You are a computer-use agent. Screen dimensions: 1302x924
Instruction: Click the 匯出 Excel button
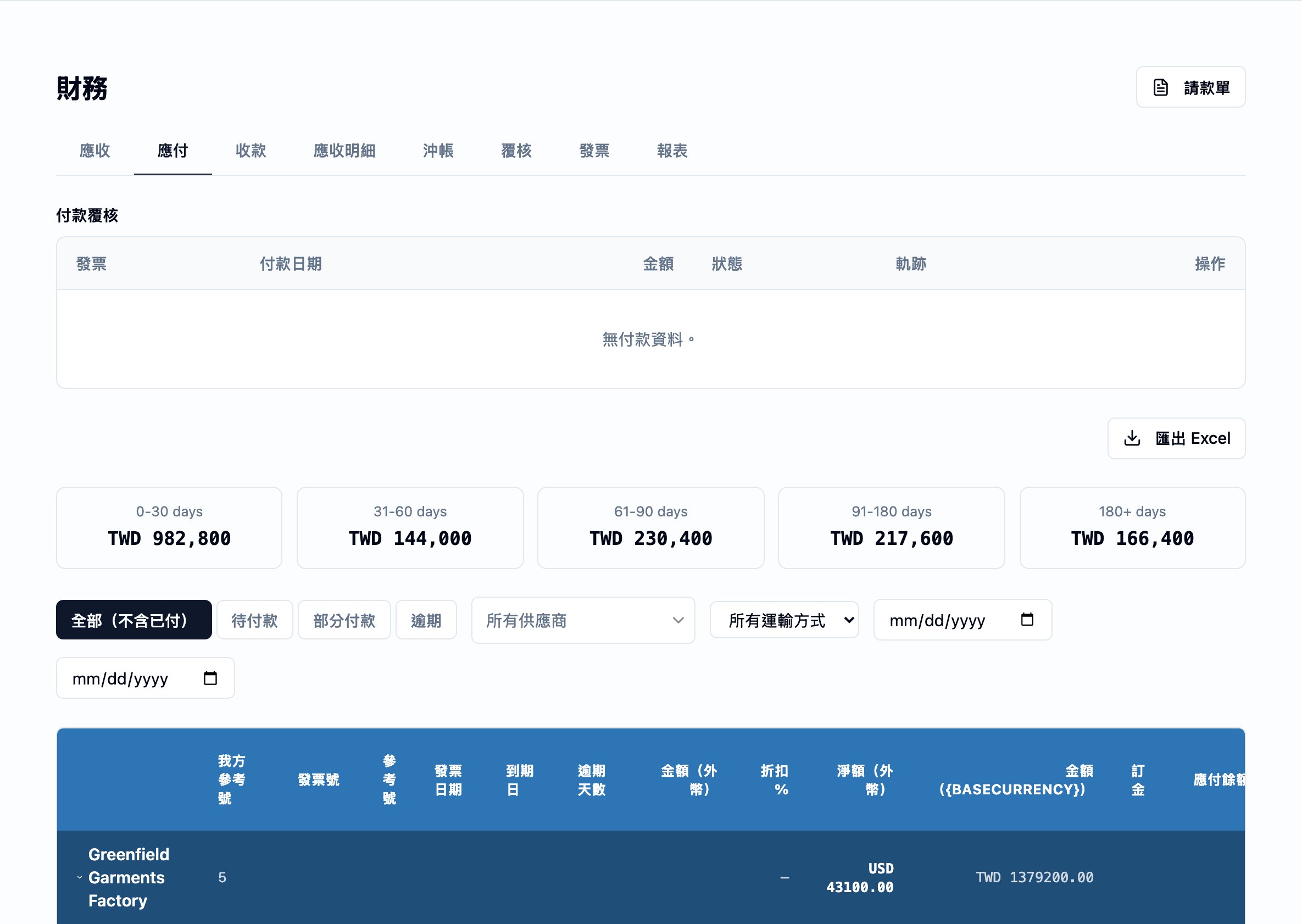[x=1176, y=438]
